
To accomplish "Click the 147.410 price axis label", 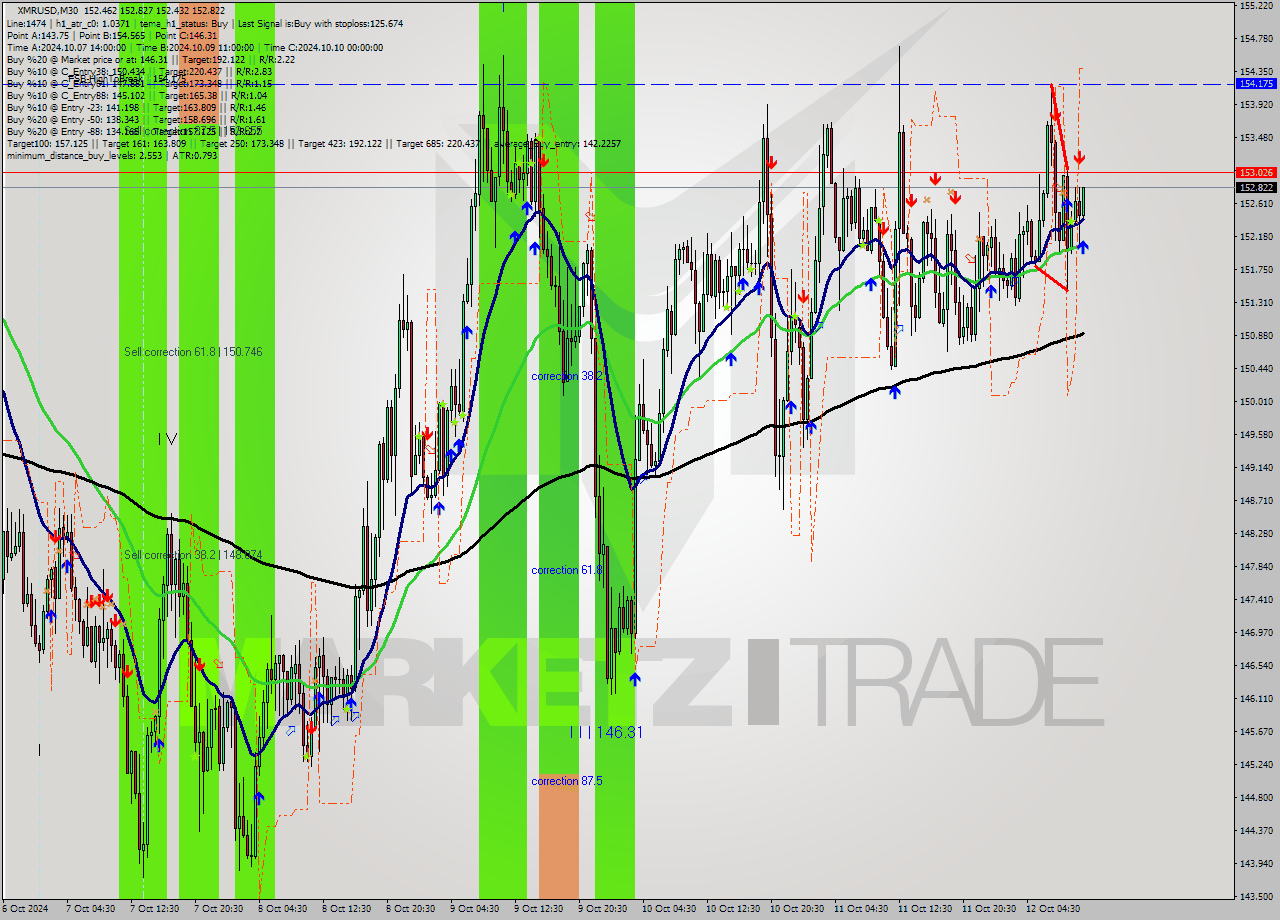I will (1256, 600).
